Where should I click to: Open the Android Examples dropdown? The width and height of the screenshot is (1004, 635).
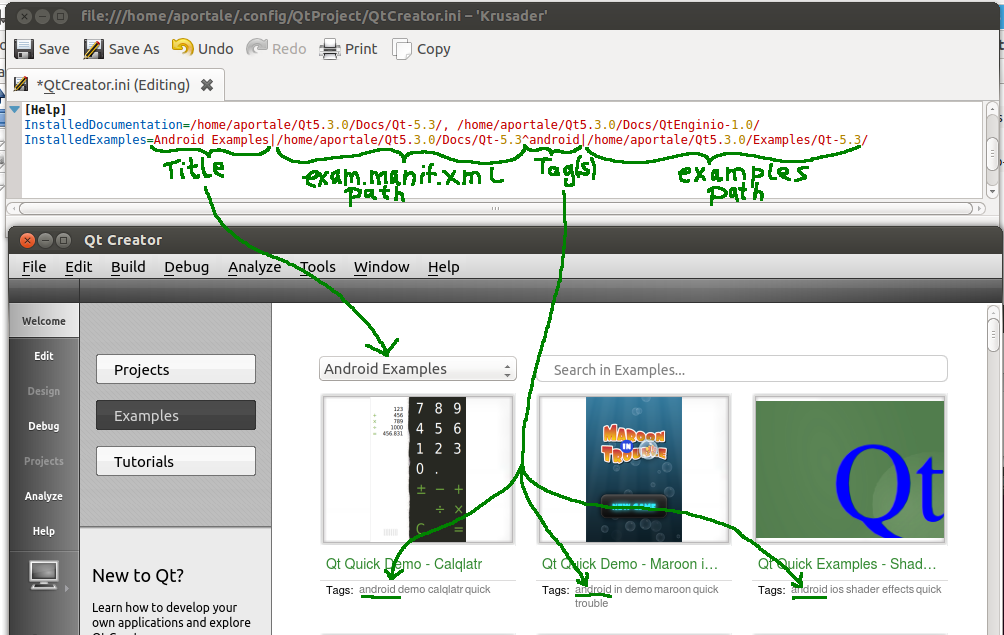point(418,369)
